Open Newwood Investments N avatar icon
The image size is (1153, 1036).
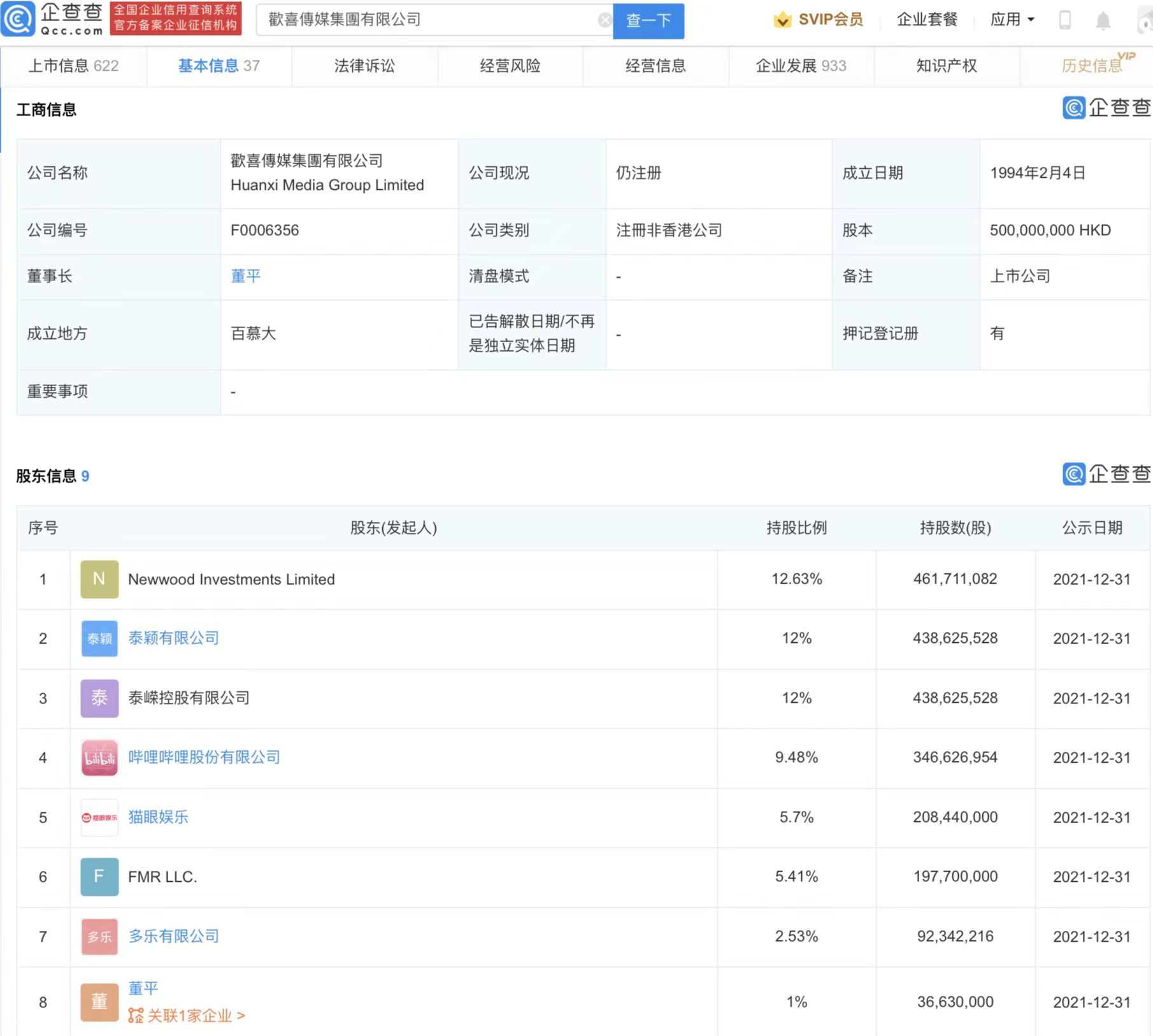click(99, 579)
